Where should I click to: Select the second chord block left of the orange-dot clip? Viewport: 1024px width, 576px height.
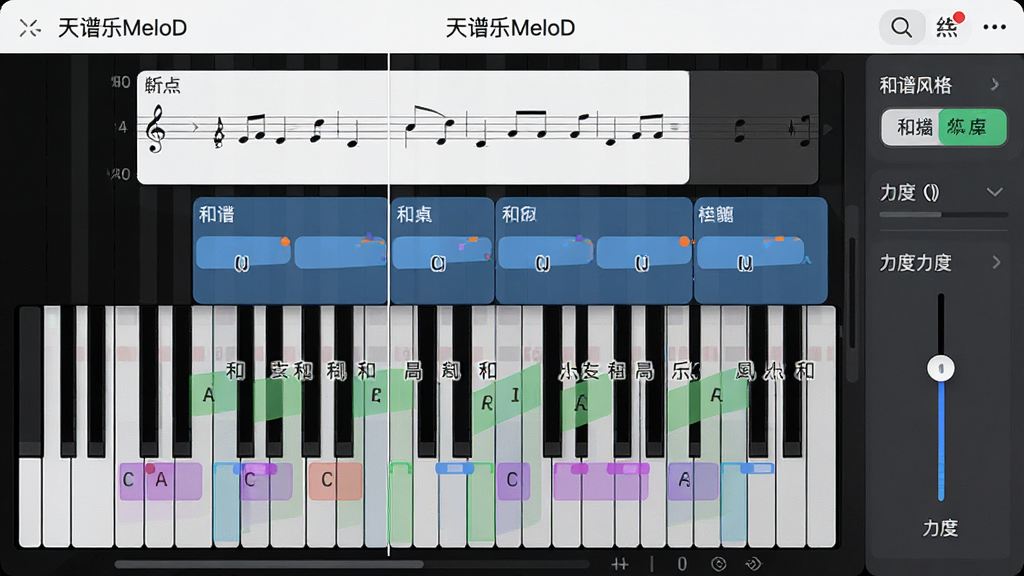pyautogui.click(x=442, y=250)
